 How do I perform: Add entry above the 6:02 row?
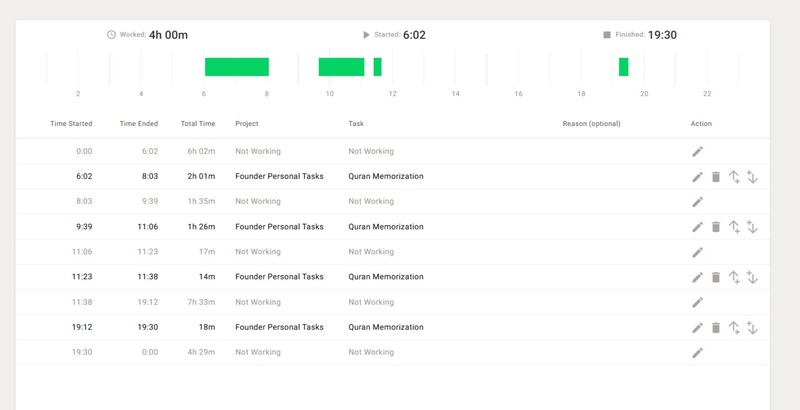[734, 177]
